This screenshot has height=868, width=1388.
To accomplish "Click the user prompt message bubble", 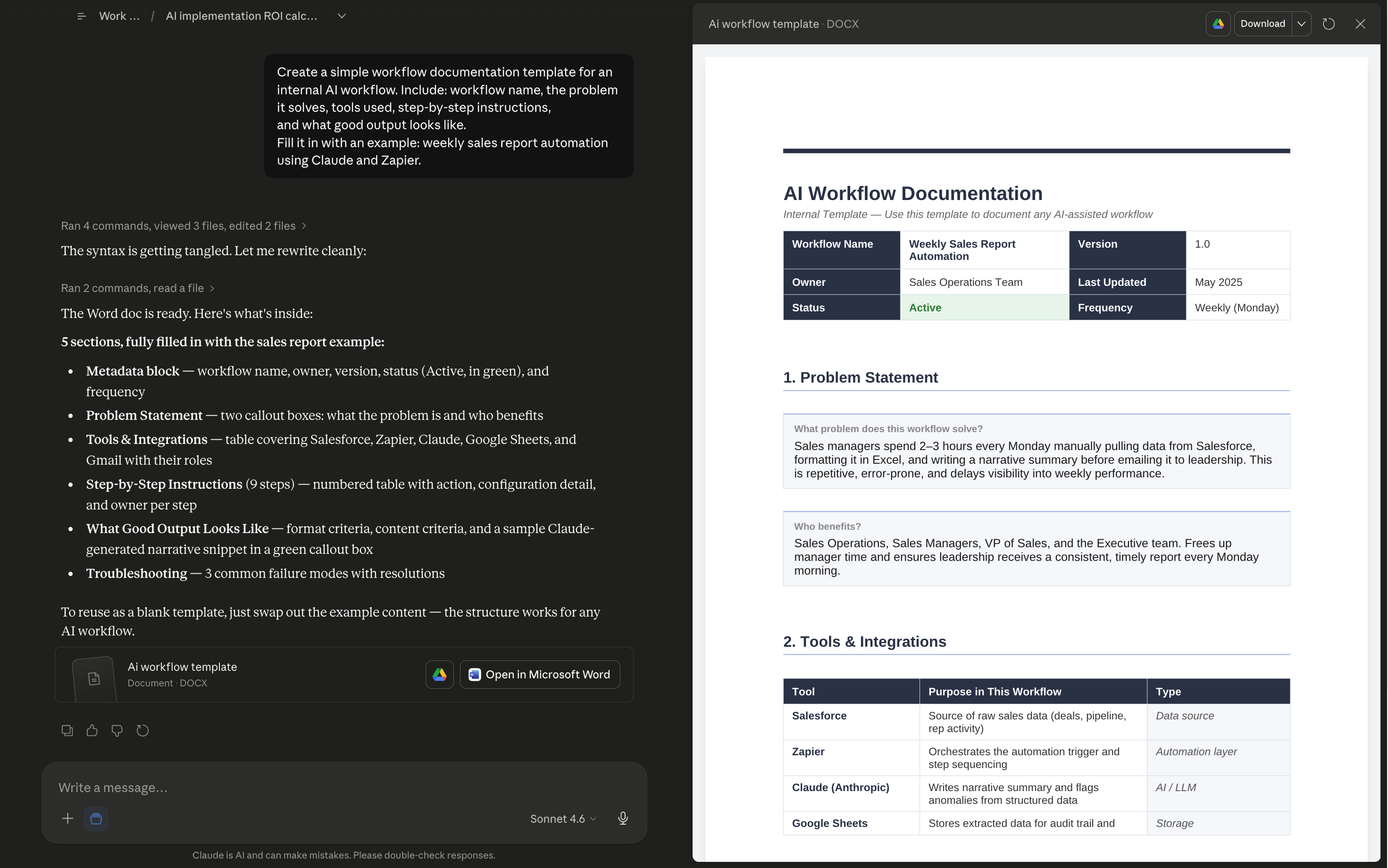I will tap(448, 116).
